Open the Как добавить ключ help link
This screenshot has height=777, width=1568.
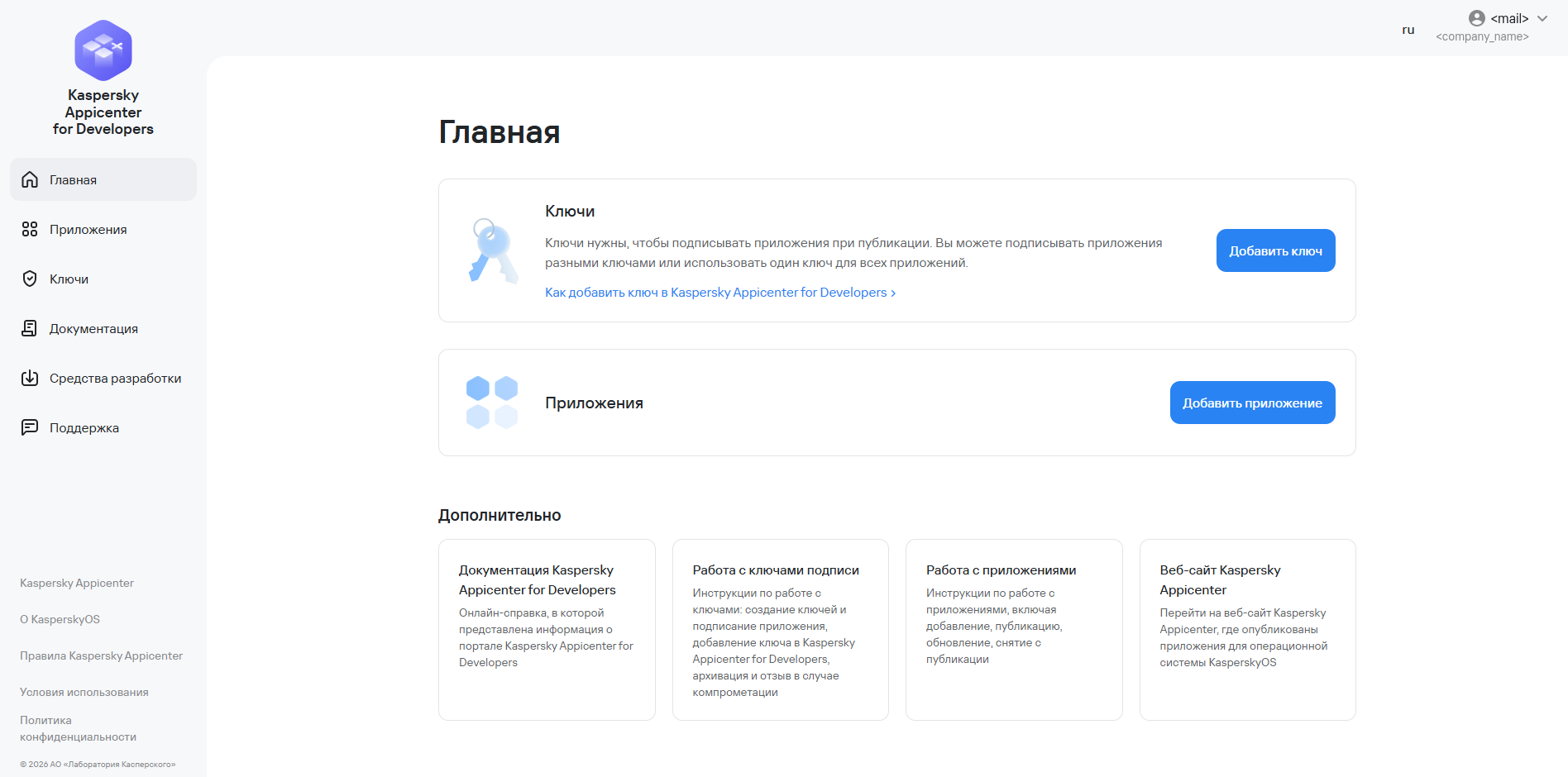pos(719,293)
